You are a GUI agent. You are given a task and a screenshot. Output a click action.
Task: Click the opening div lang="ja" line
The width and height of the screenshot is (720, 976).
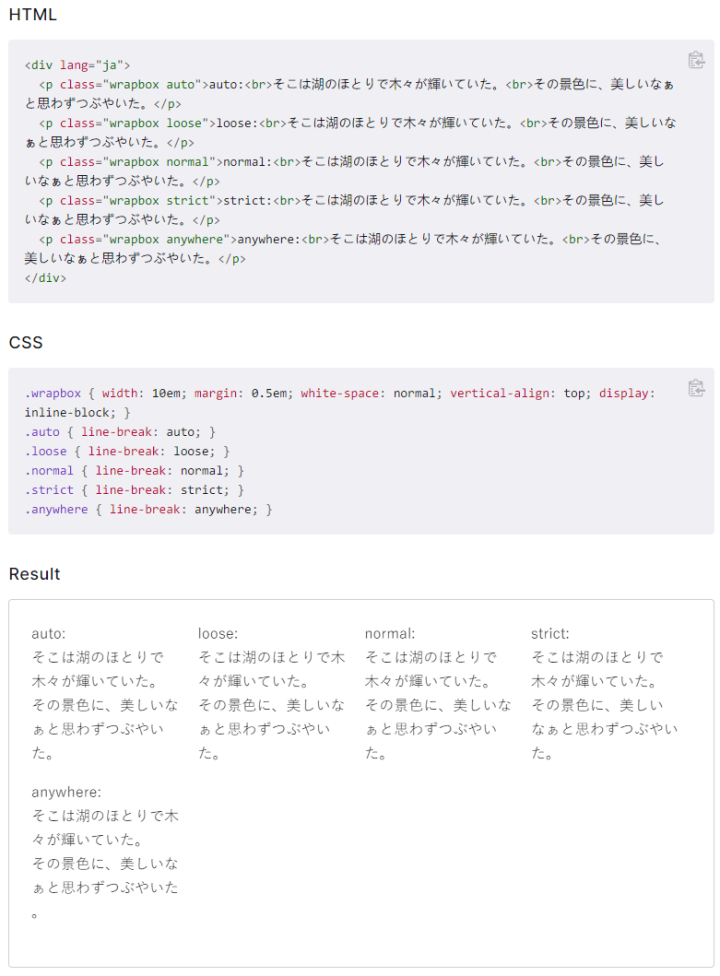pyautogui.click(x=77, y=65)
